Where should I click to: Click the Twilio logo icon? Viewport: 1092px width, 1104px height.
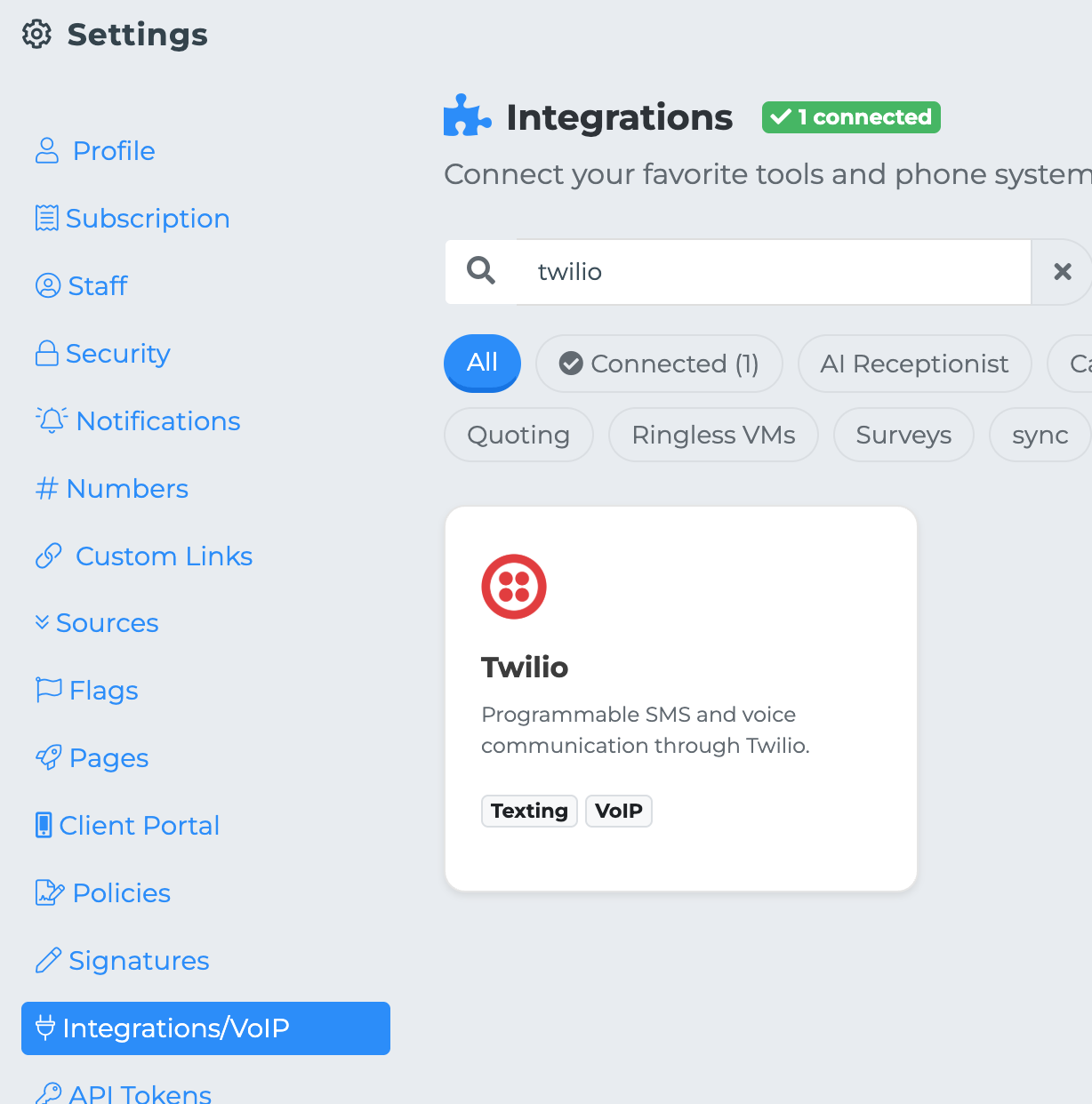pyautogui.click(x=514, y=587)
